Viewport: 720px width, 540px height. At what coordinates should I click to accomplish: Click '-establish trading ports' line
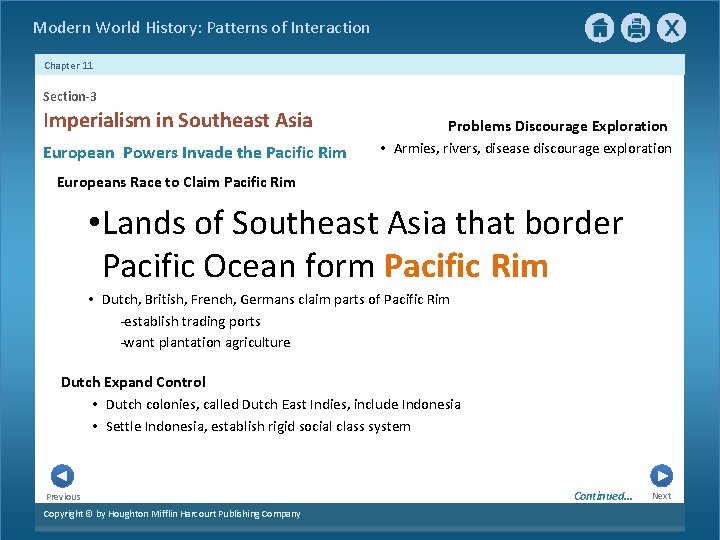click(x=191, y=321)
